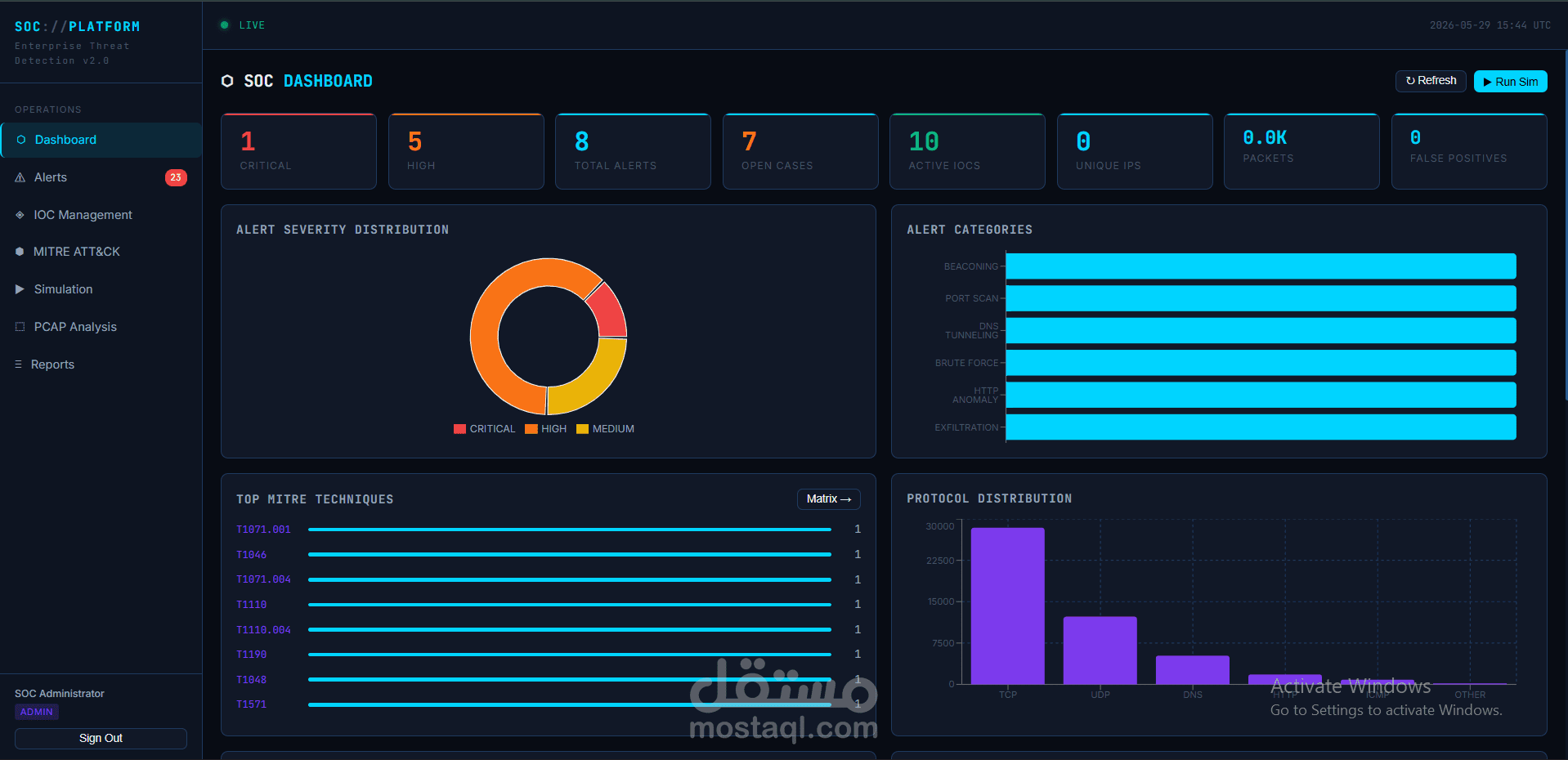Screen dimensions: 1568x760
Task: Click the BEACONING category bar
Action: coord(1261,266)
